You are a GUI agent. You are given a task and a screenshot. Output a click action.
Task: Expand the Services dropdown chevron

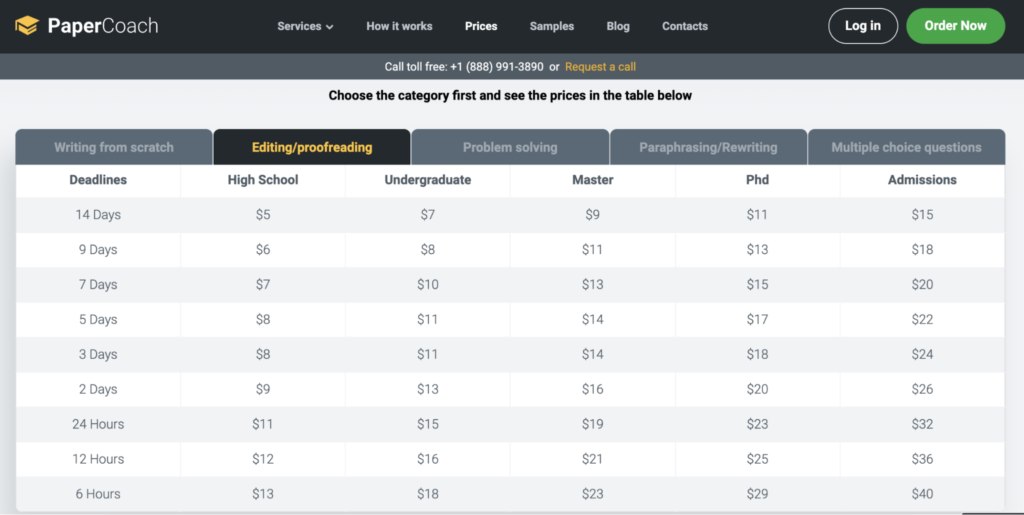pos(330,27)
